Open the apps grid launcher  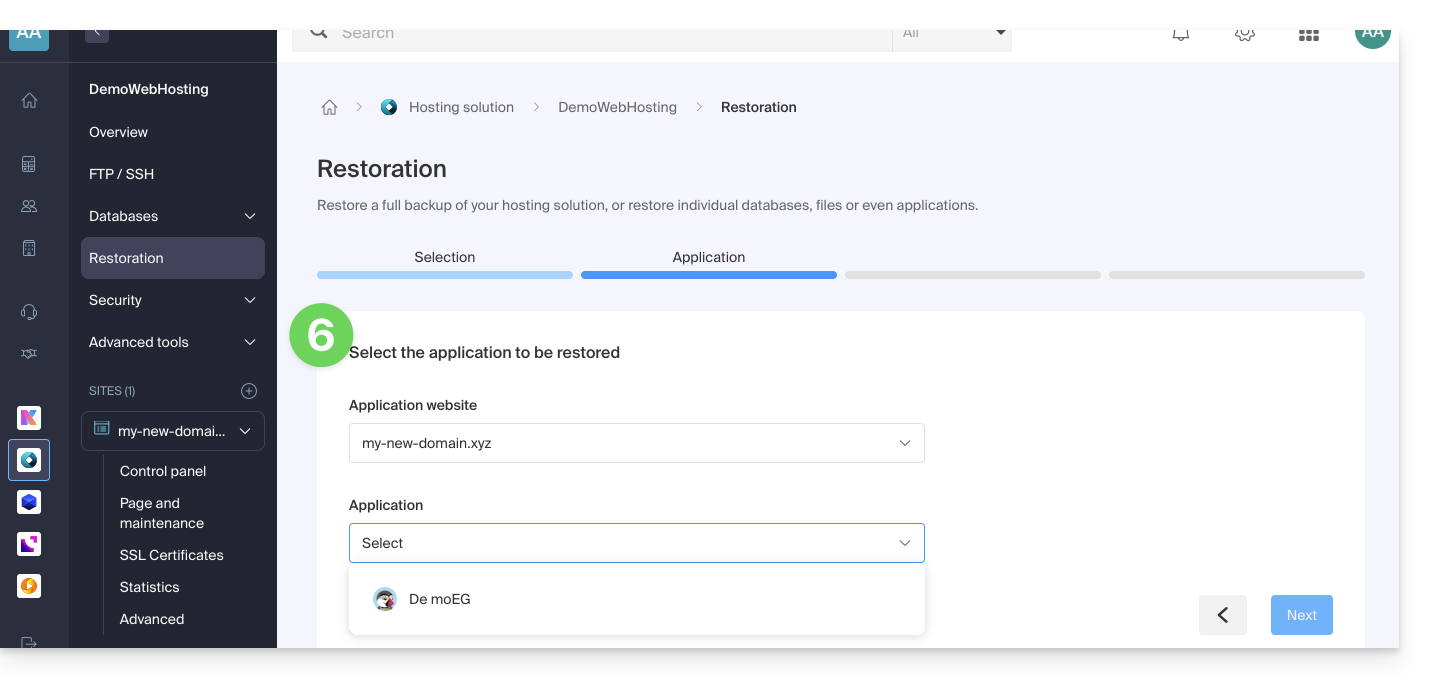[x=1308, y=35]
